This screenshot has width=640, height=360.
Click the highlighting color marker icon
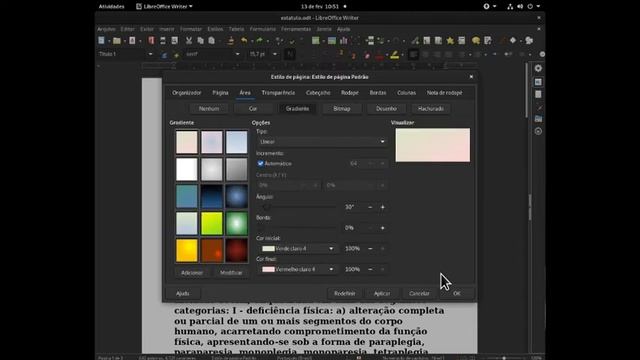click(x=394, y=54)
